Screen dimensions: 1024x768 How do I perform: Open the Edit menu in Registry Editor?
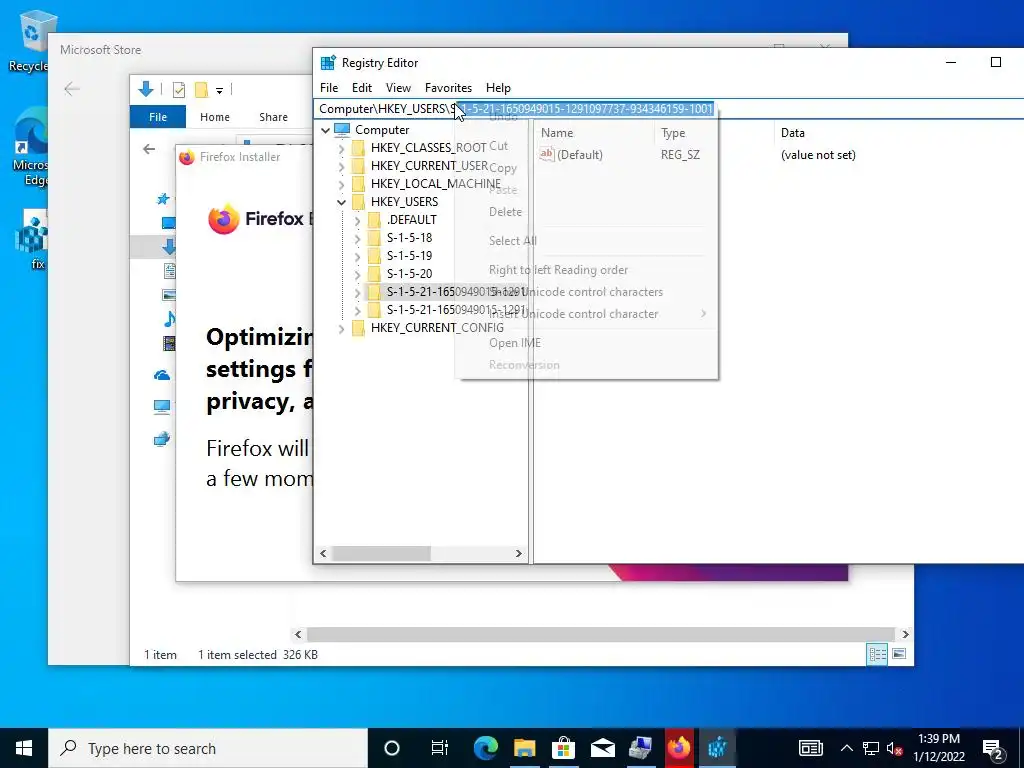[x=362, y=88]
